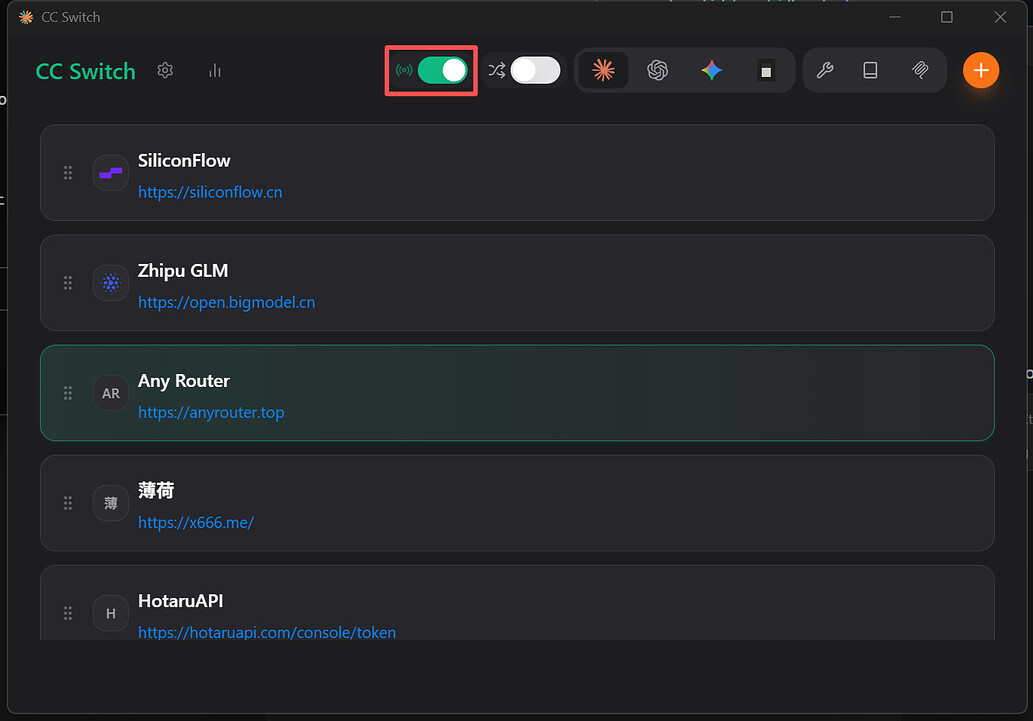Open https://open.bigmodel.cn link
The width and height of the screenshot is (1033, 721).
coord(227,303)
